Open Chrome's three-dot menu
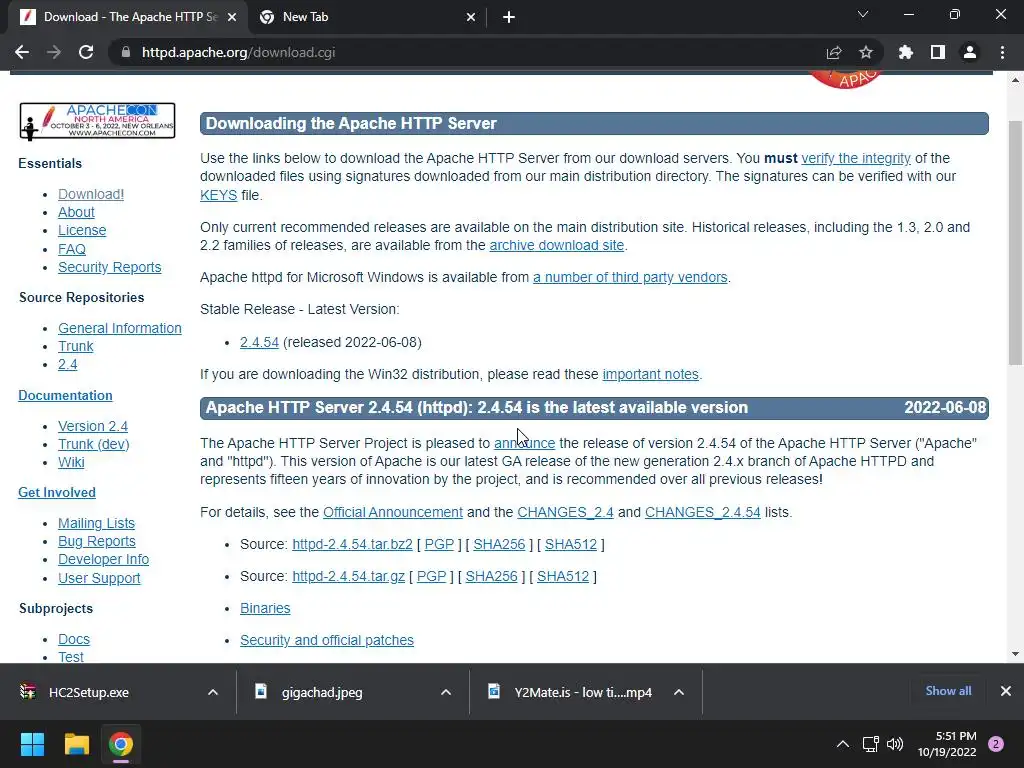Viewport: 1024px width, 768px height. click(x=1002, y=52)
